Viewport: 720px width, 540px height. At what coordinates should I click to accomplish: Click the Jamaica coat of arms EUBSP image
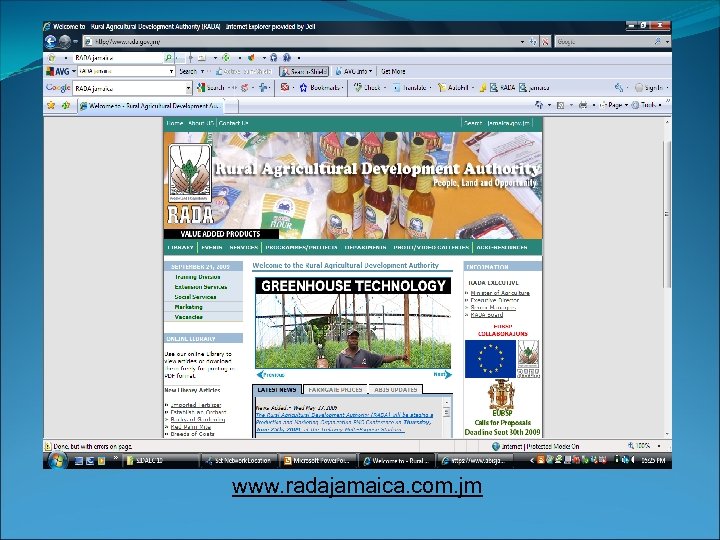[x=501, y=394]
